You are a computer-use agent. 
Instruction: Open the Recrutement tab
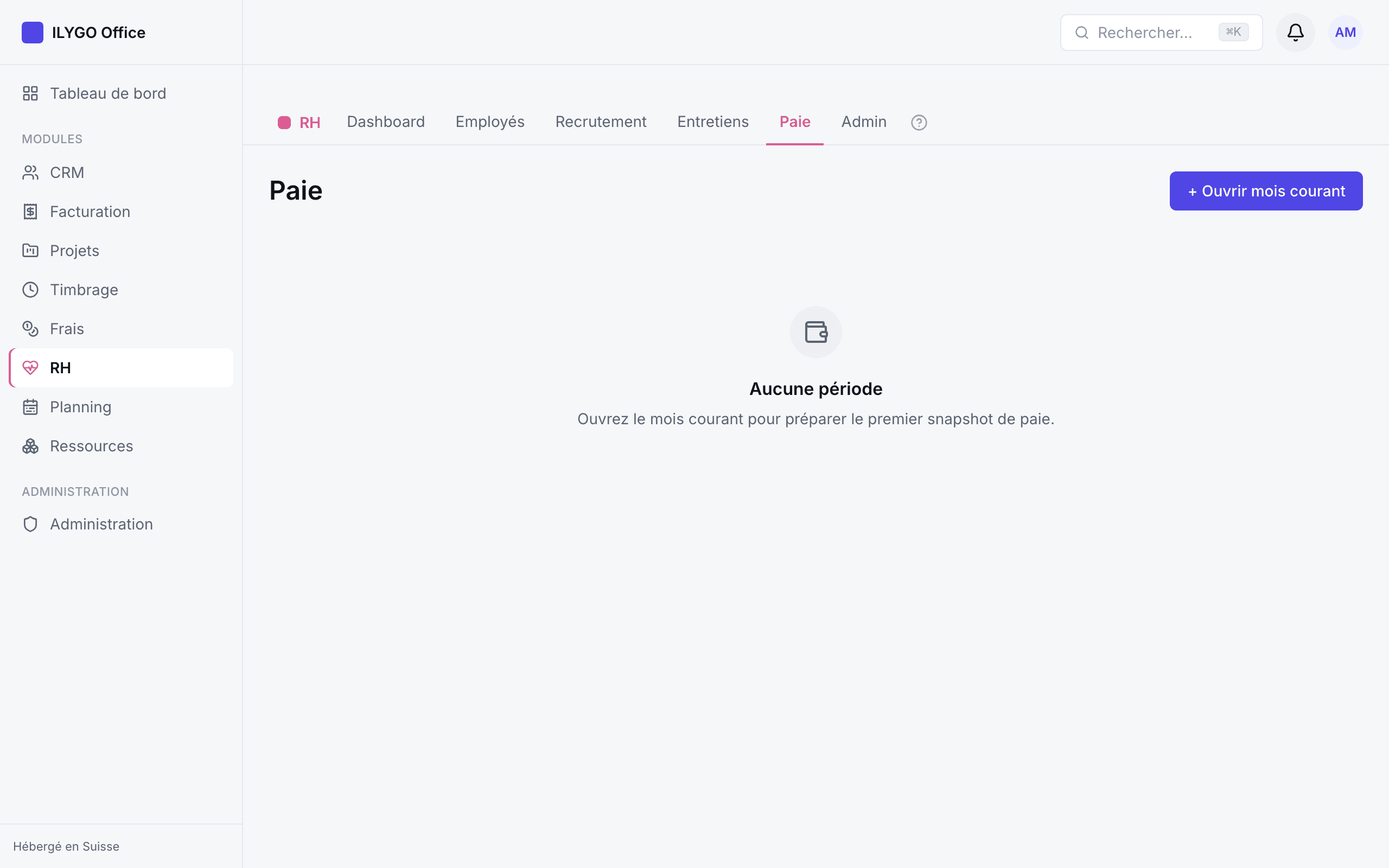coord(601,122)
